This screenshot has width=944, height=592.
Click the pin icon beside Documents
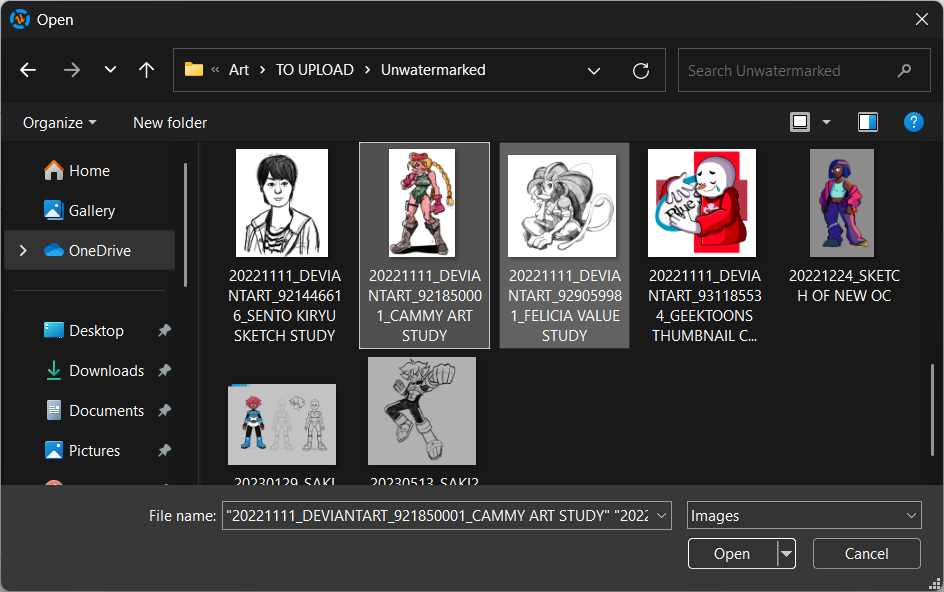[164, 411]
